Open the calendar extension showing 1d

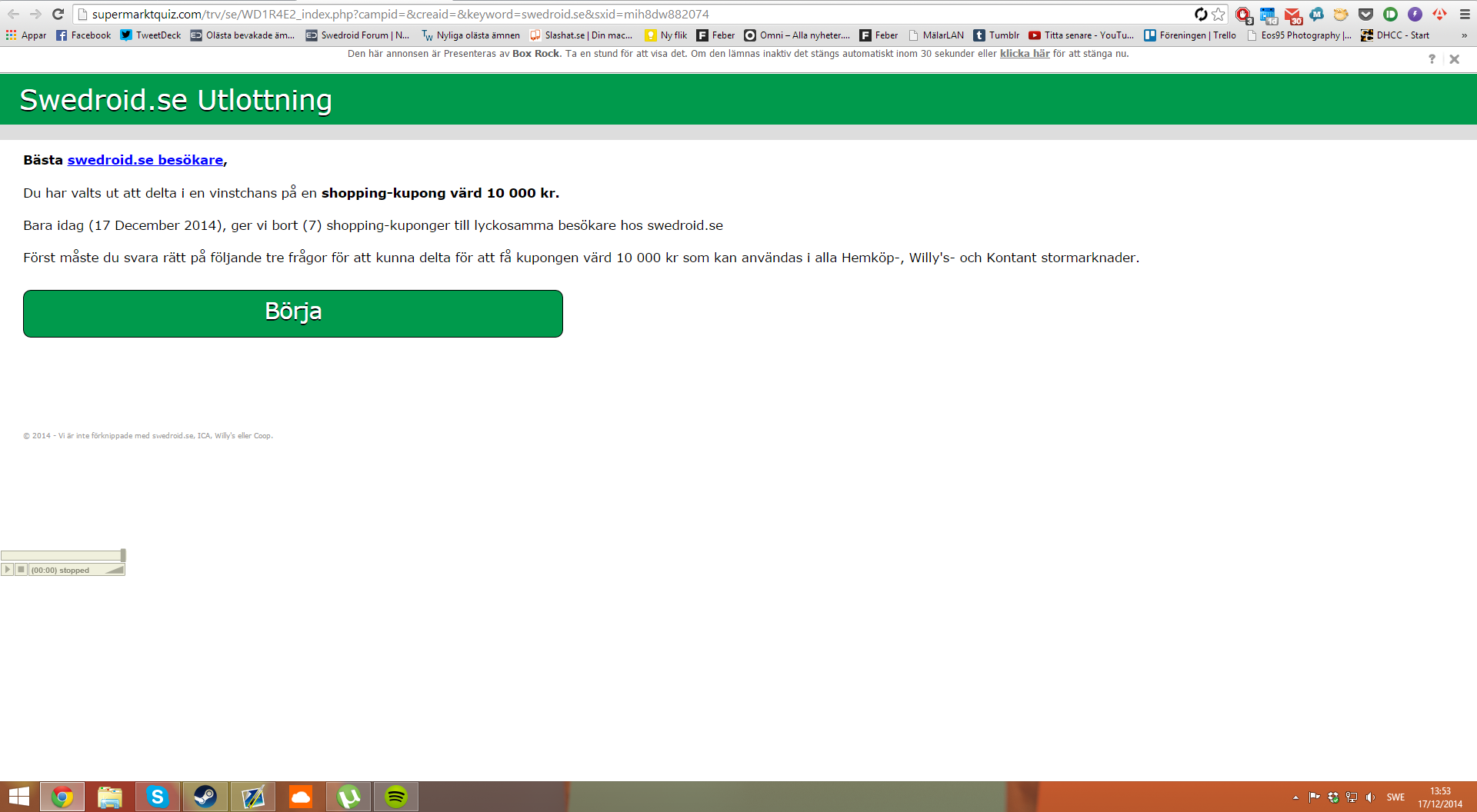(x=1269, y=15)
